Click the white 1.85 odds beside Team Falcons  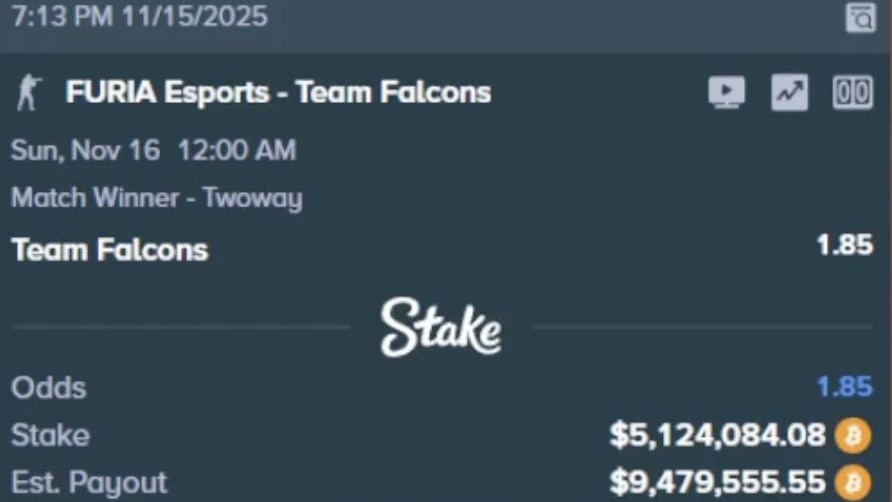click(844, 245)
